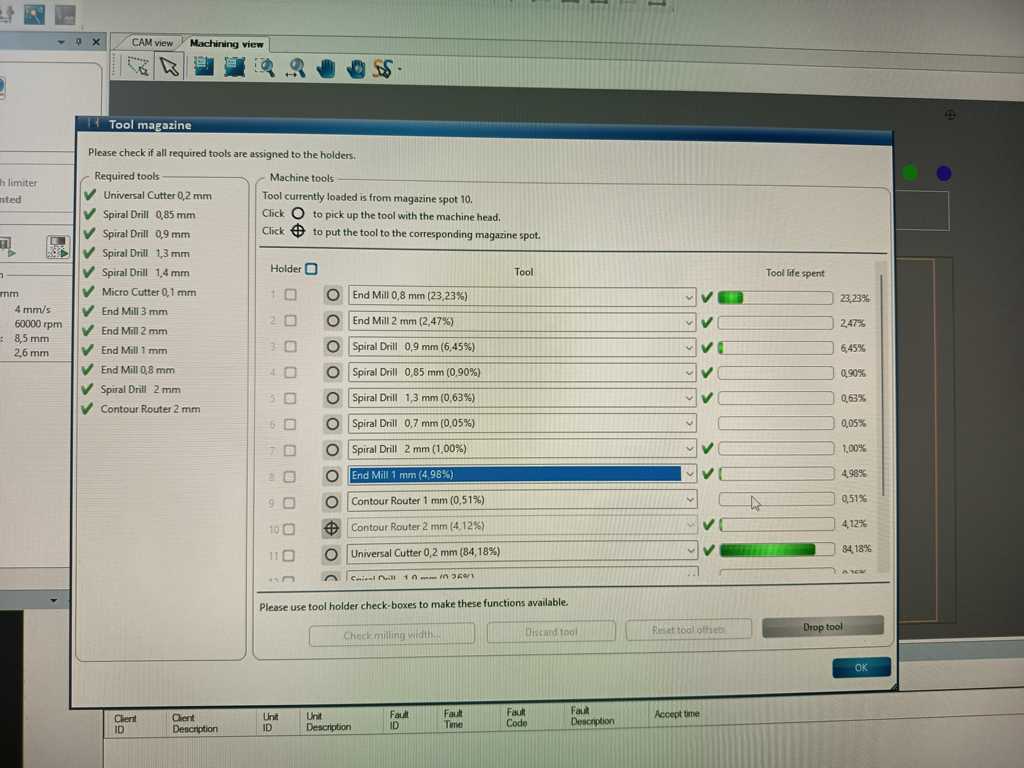
Task: Click Micro Cutter 0,1 mm required tool
Action: [x=148, y=292]
